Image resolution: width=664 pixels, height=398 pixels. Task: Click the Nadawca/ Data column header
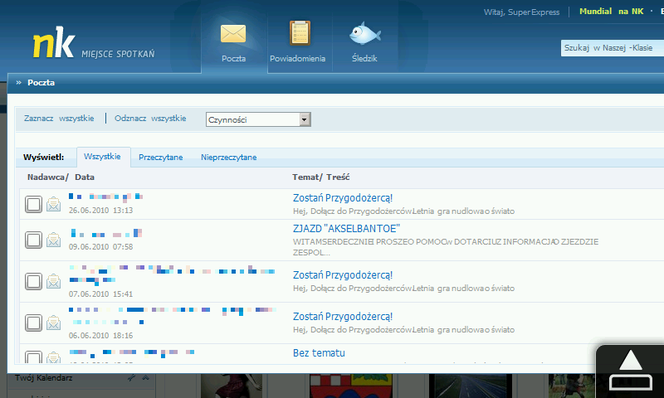point(61,177)
